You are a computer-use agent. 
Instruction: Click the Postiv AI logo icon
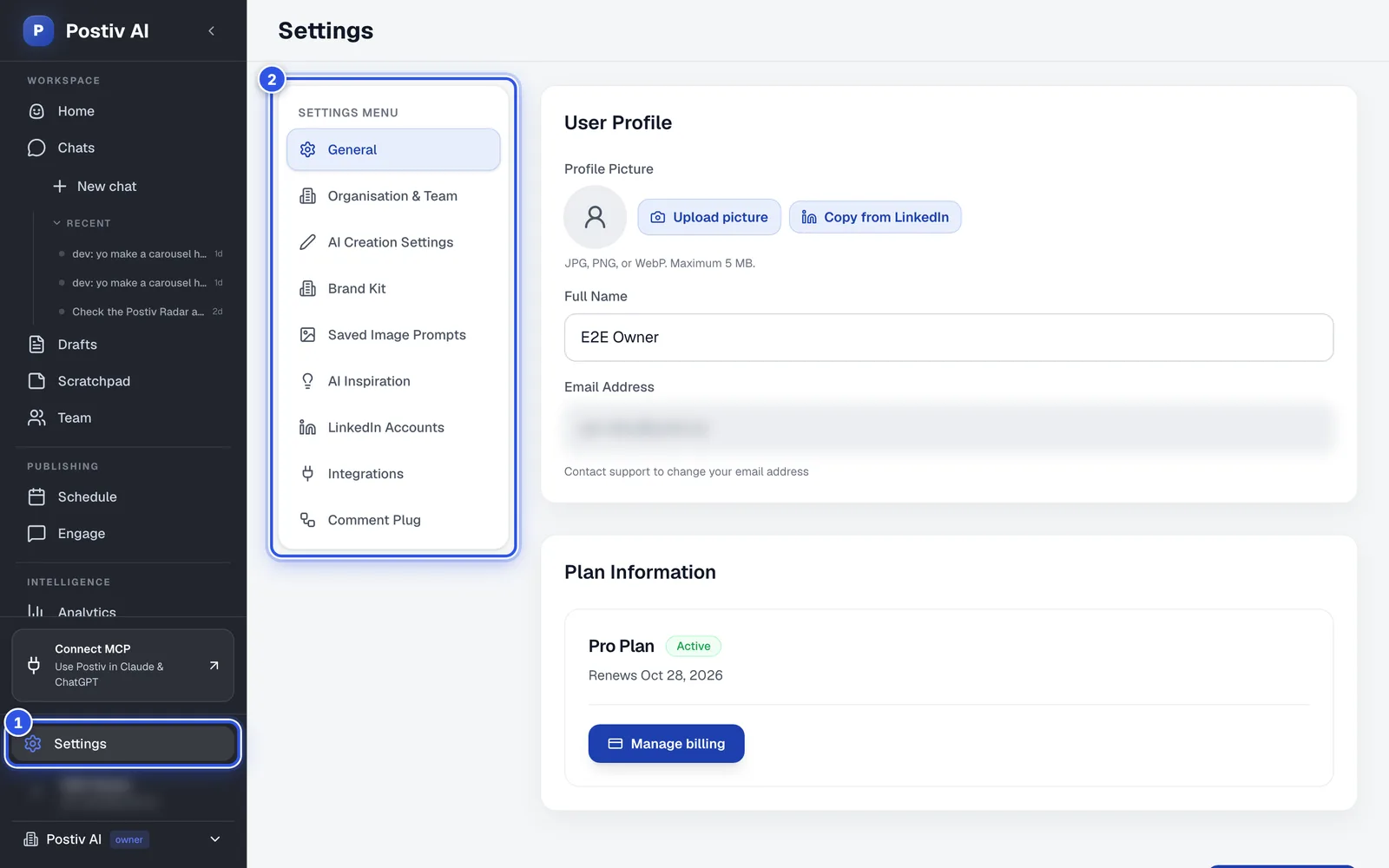[x=38, y=30]
